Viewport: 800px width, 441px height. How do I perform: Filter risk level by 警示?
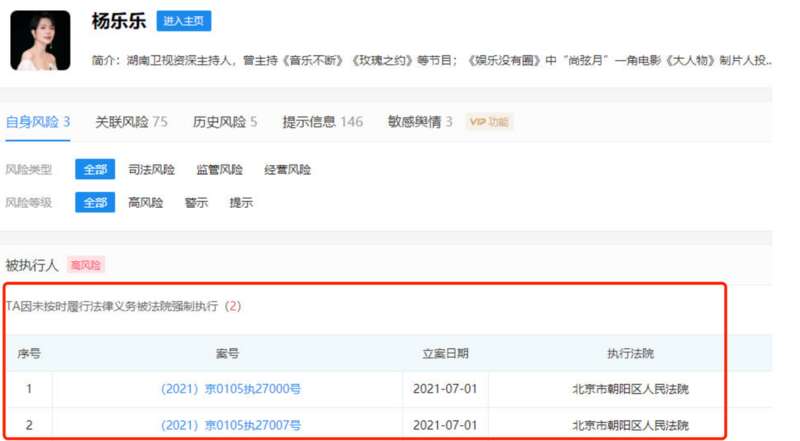click(x=196, y=202)
